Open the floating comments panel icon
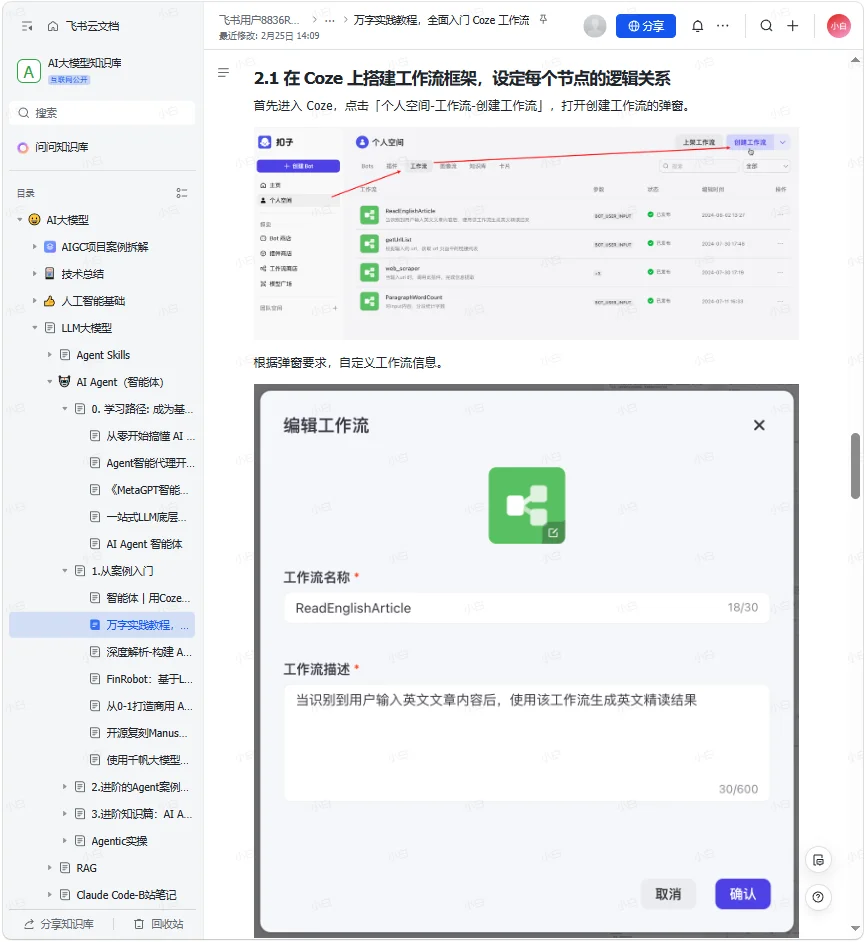Viewport: 866px width, 942px height. [x=819, y=860]
